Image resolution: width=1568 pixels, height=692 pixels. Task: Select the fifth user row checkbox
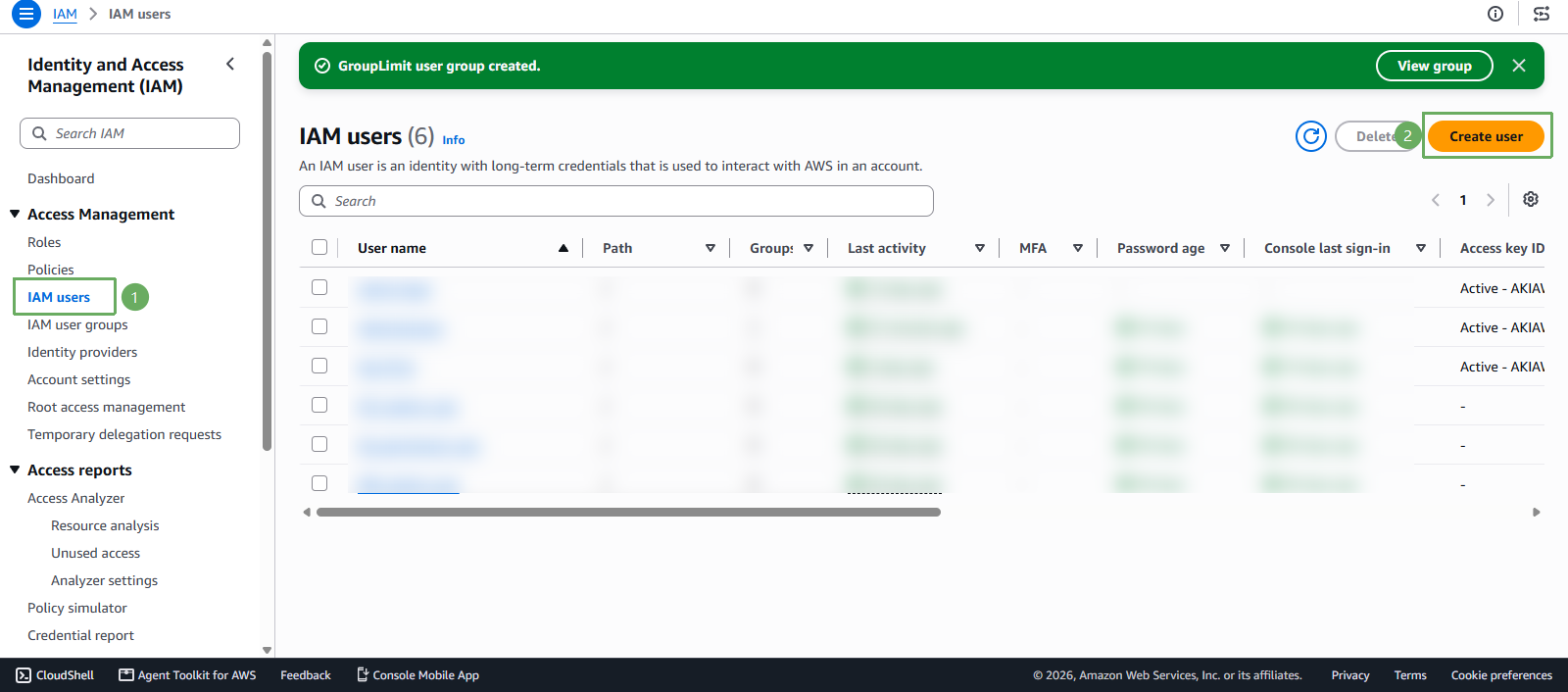[x=319, y=444]
